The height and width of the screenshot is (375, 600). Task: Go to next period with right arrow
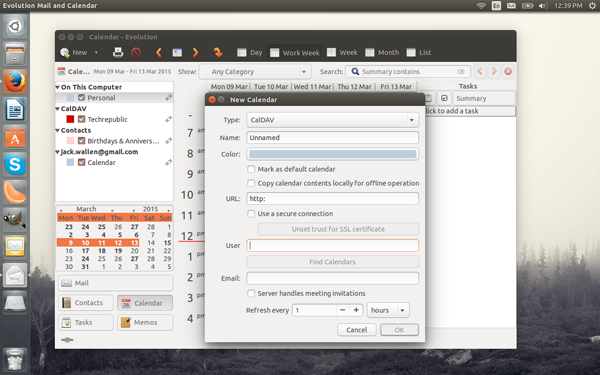196,52
